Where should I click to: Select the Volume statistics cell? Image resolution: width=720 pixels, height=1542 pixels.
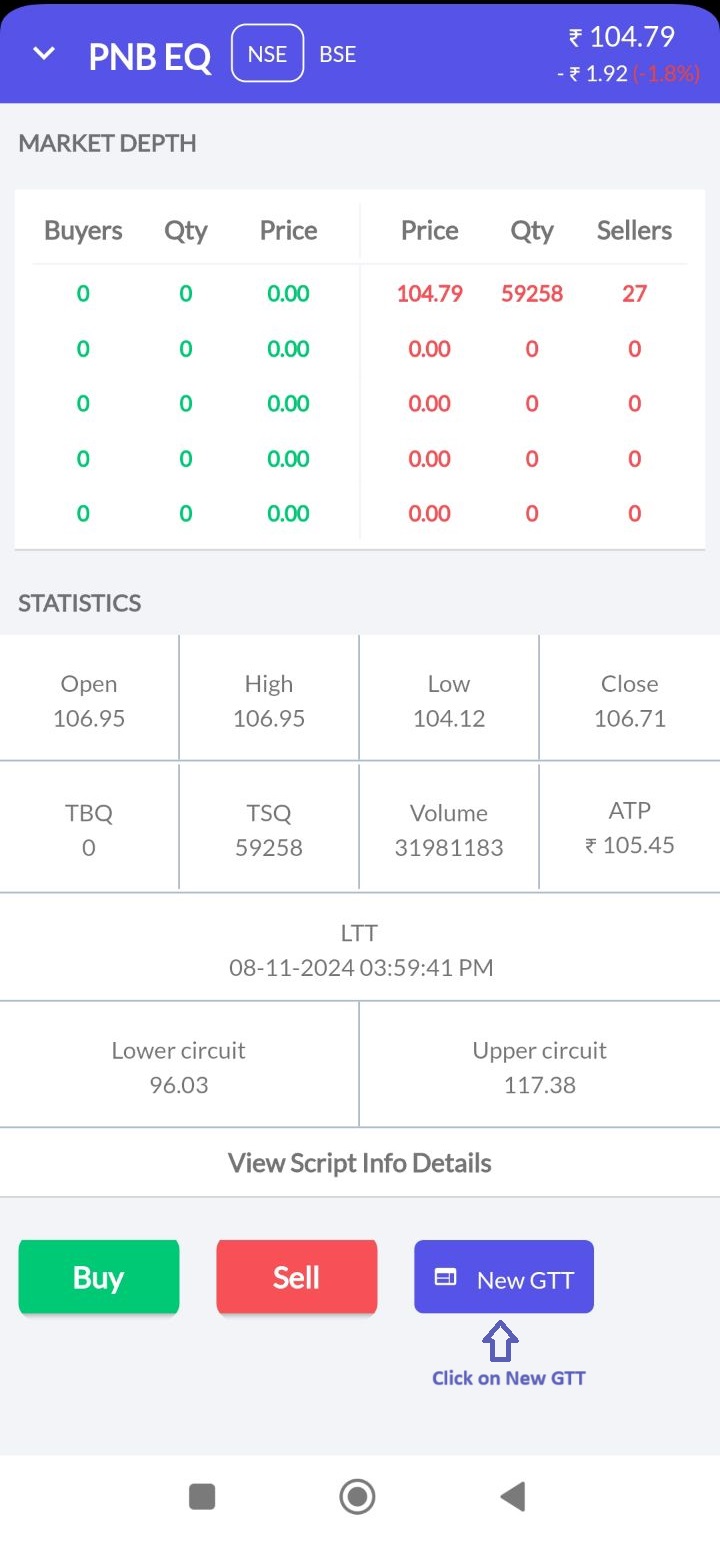click(x=449, y=829)
